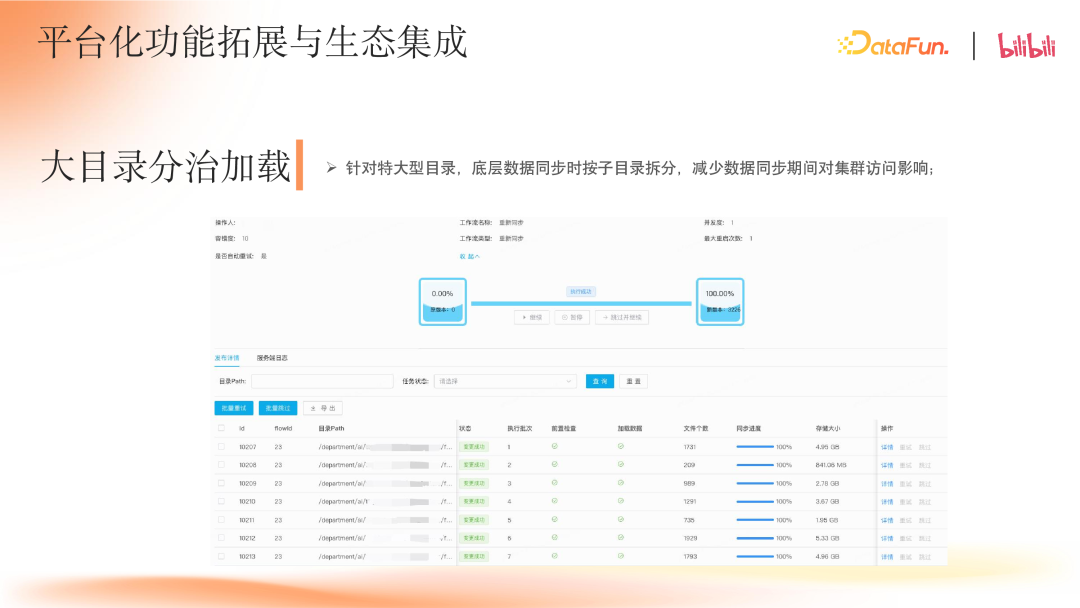Open the 任务状态 dropdown
Viewport: 1080px width, 608px height.
click(505, 381)
